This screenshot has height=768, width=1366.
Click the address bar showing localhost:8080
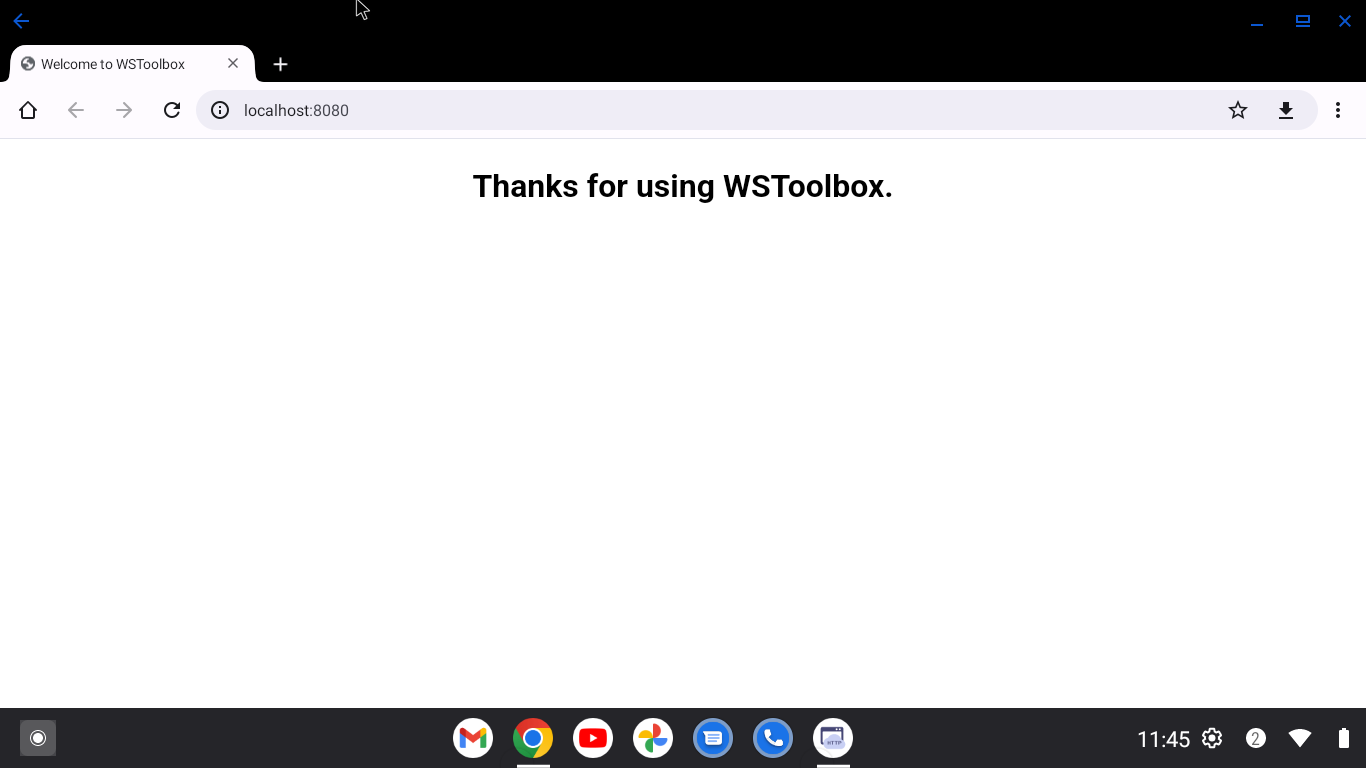pos(757,110)
